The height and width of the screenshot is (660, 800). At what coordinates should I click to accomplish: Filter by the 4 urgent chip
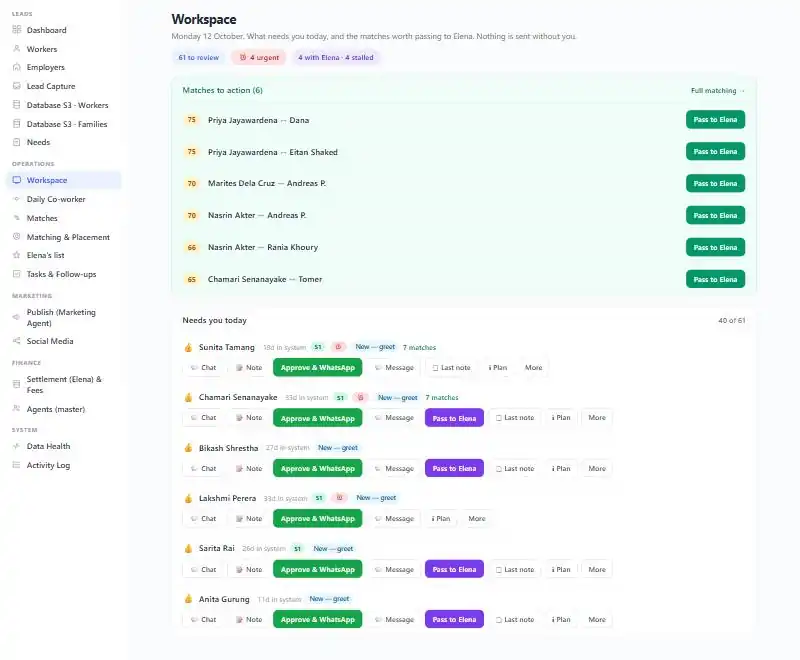pyautogui.click(x=259, y=58)
